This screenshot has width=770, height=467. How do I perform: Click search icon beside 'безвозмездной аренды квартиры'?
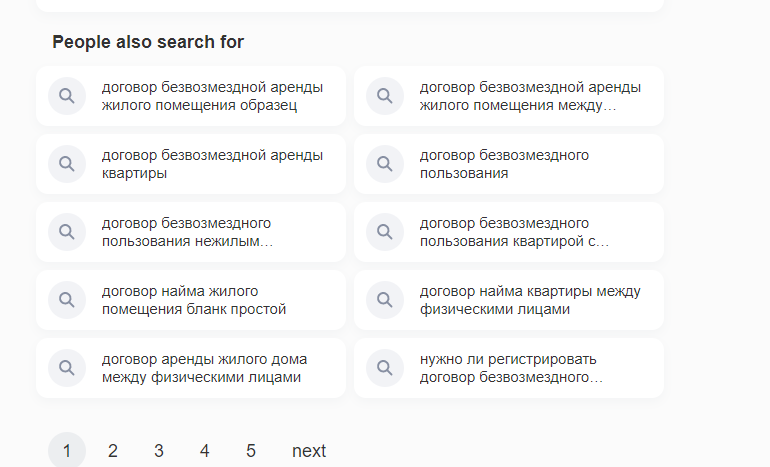pyautogui.click(x=67, y=164)
